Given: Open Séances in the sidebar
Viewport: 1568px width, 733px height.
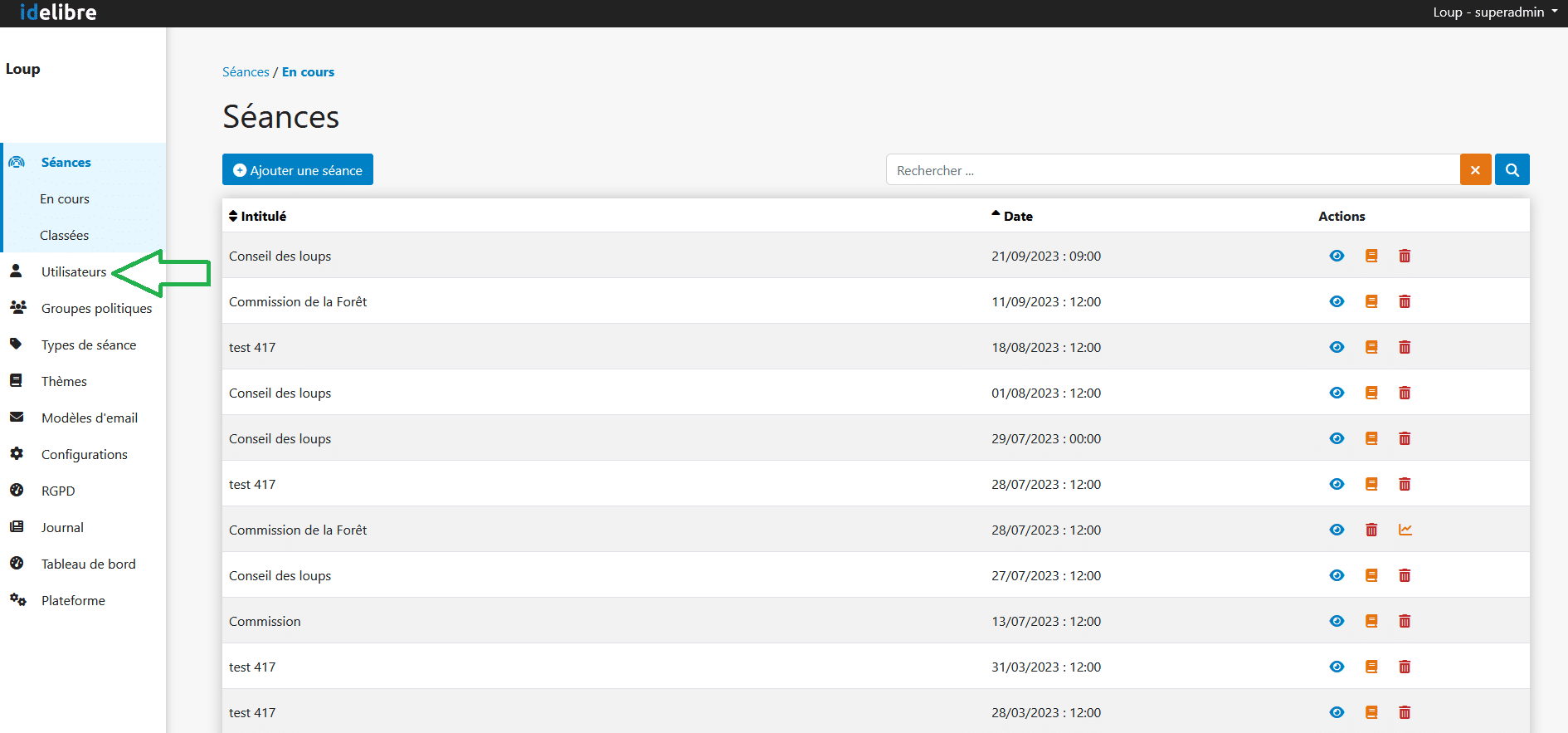Looking at the screenshot, I should [x=66, y=162].
